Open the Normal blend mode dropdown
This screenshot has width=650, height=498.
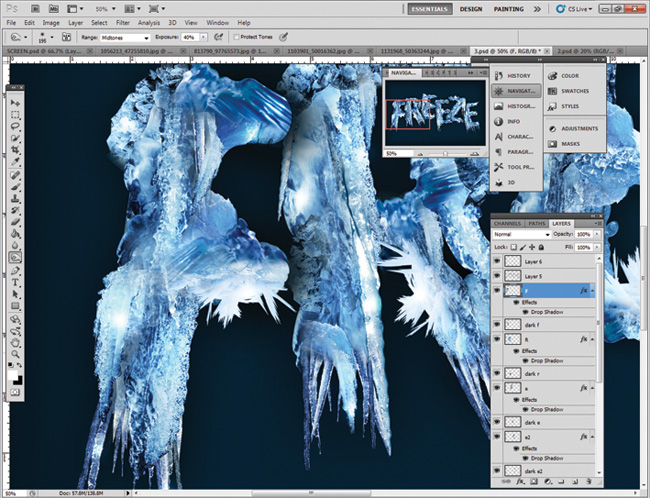(519, 233)
